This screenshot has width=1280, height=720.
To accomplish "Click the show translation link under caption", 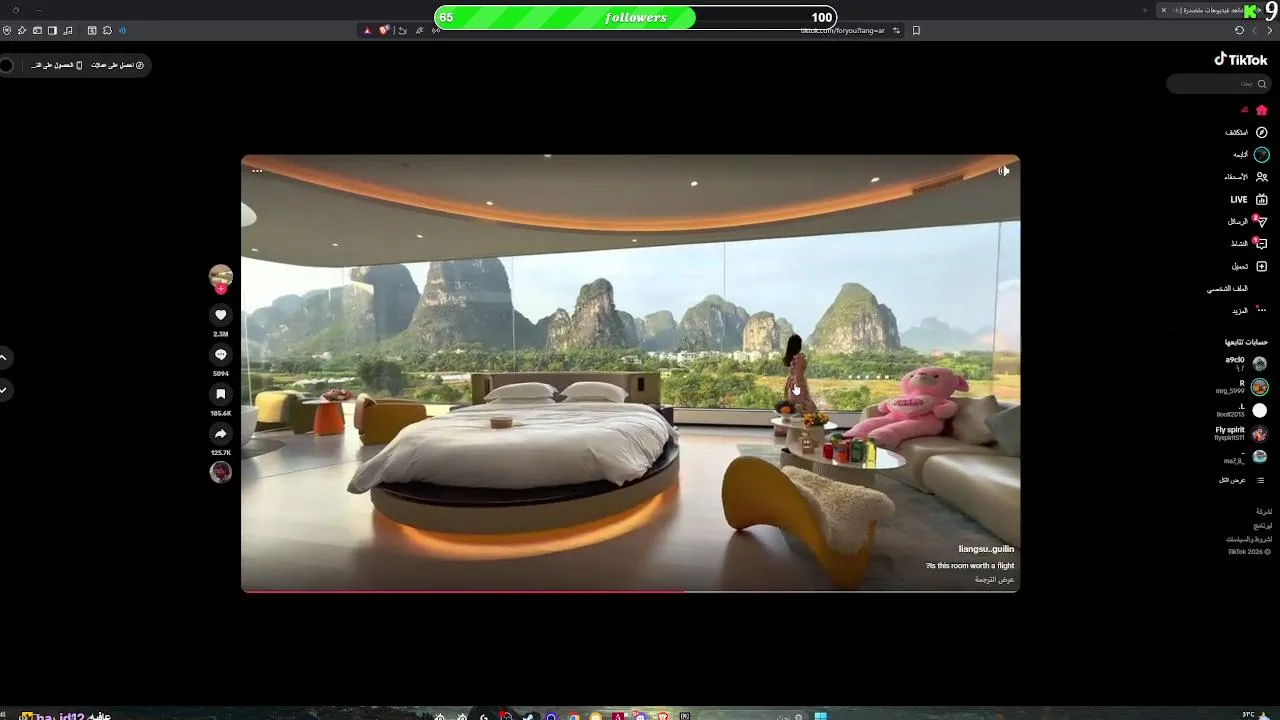I will pyautogui.click(x=995, y=579).
